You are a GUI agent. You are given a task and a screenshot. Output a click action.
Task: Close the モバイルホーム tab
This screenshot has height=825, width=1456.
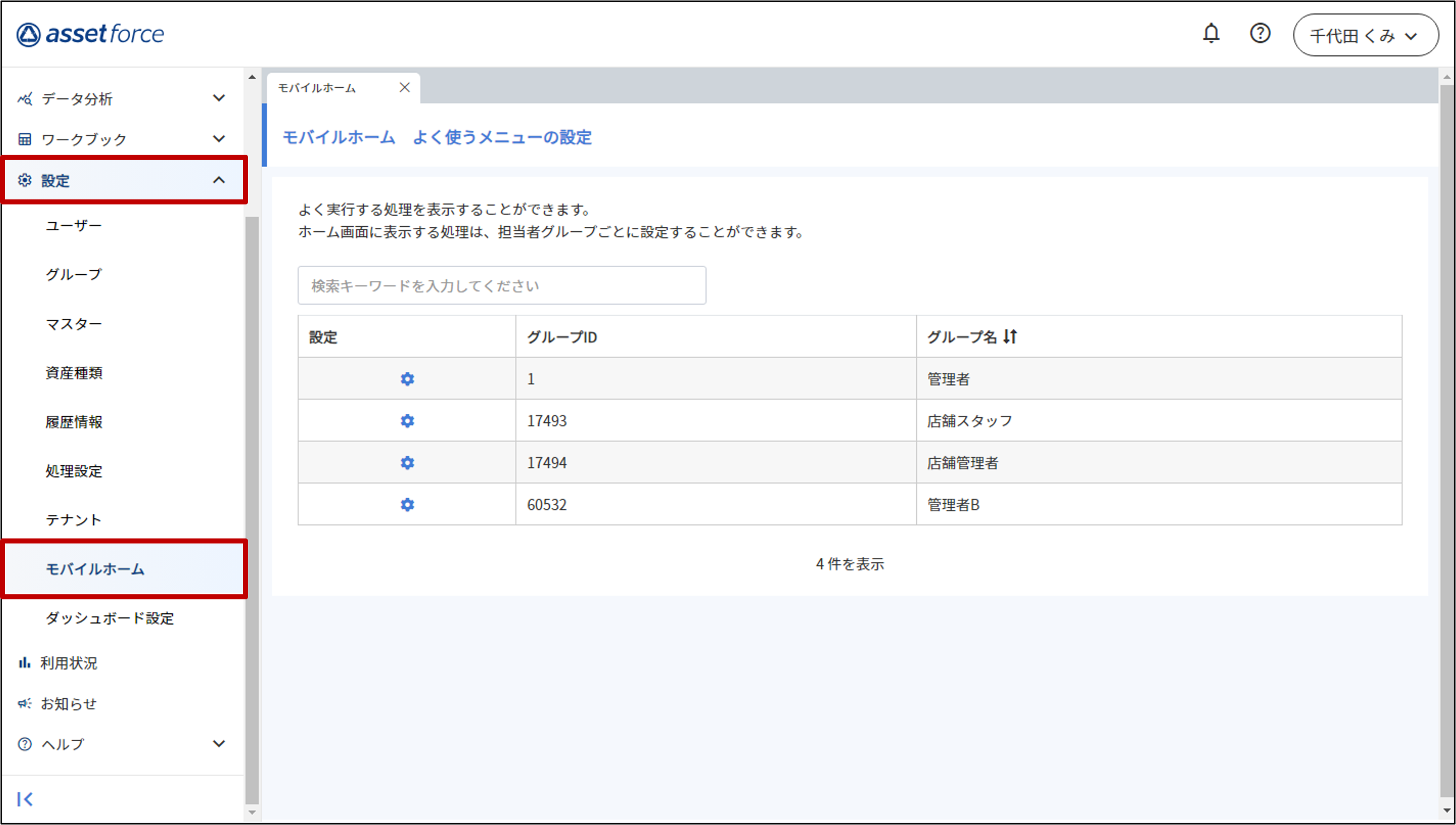click(x=404, y=87)
